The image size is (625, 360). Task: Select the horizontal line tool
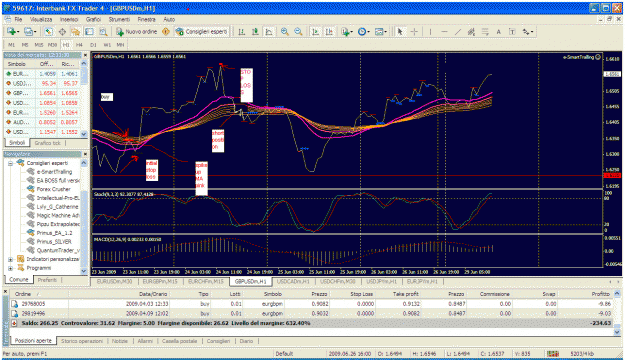tap(444, 31)
